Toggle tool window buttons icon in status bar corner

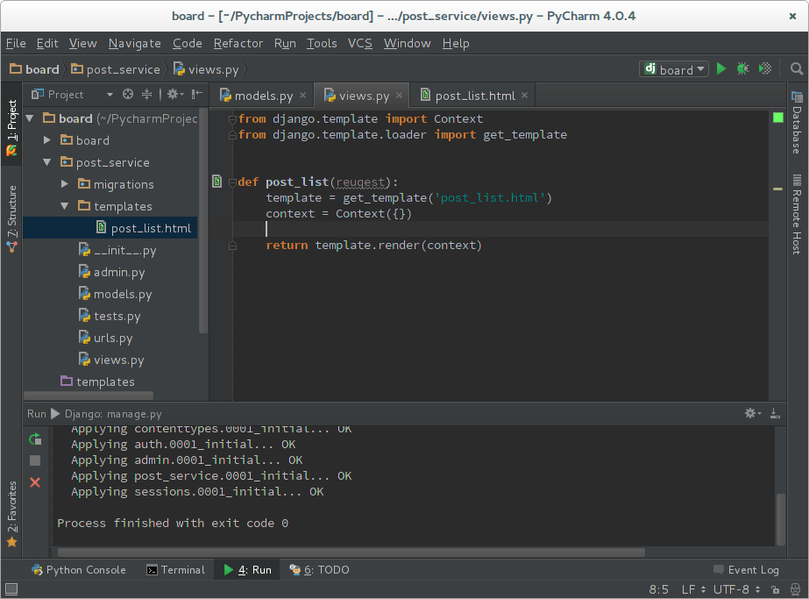point(11,589)
